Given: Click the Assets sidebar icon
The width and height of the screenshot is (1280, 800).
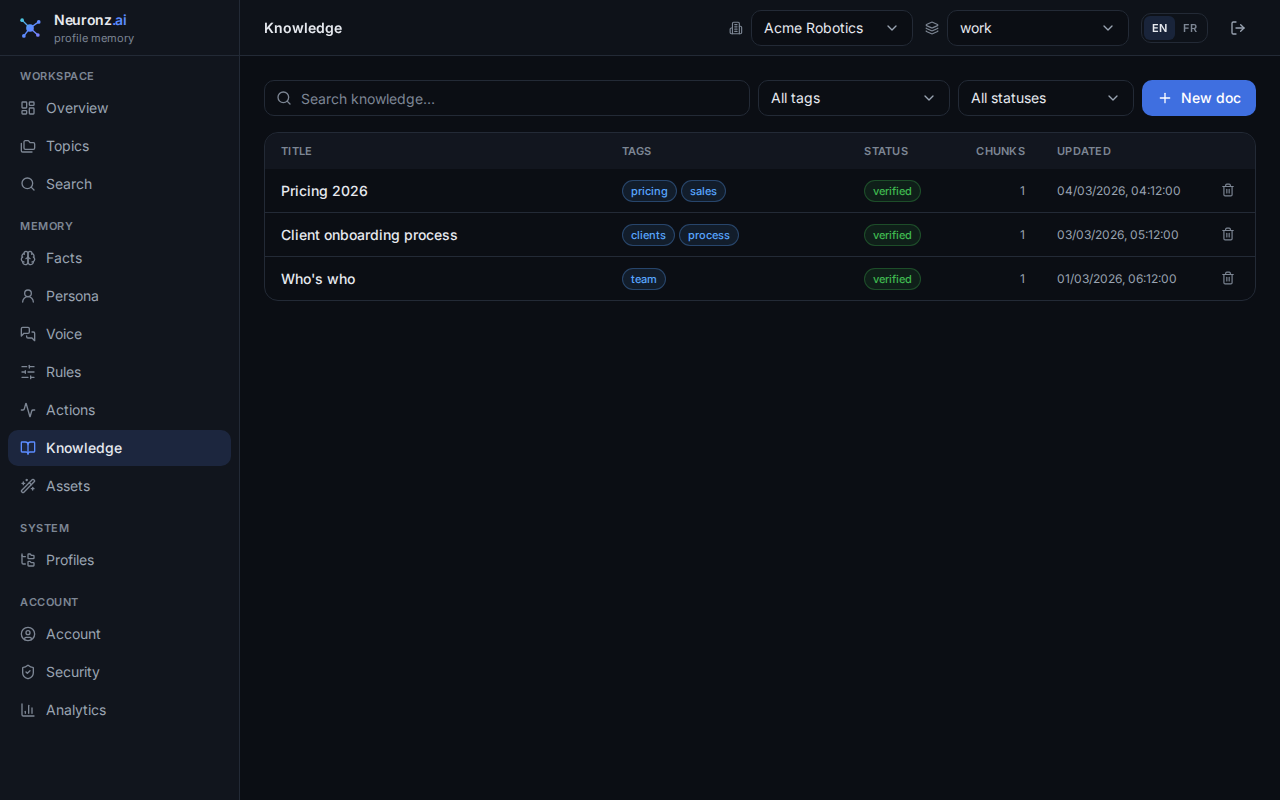Looking at the screenshot, I should (28, 486).
